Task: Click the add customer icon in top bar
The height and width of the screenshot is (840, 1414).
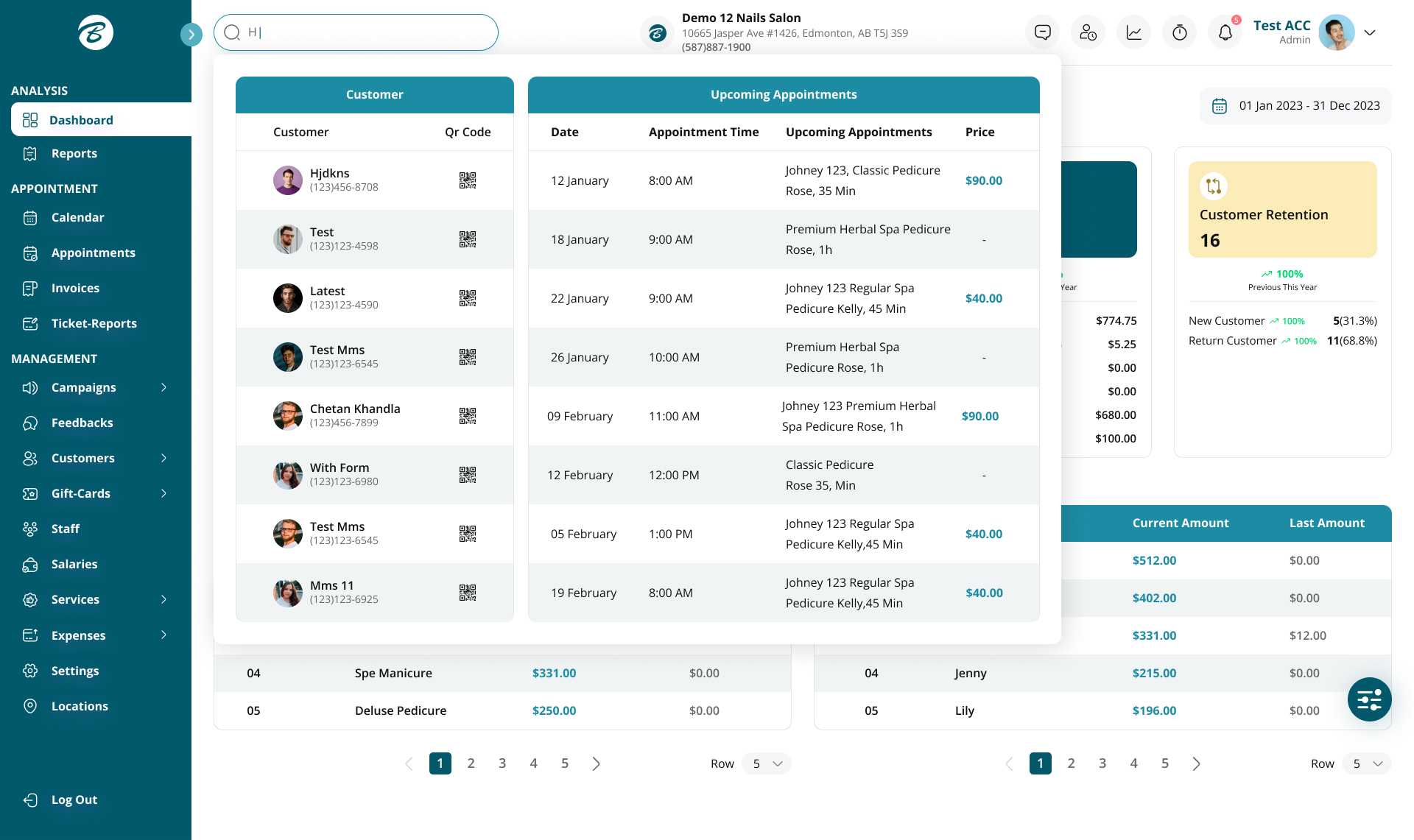Action: click(x=1088, y=32)
